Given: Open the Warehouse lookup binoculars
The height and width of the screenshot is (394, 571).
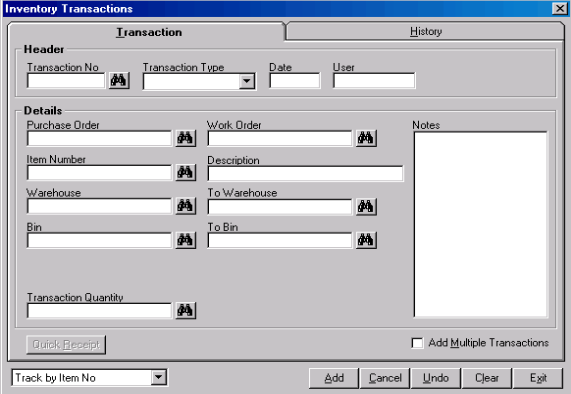Looking at the screenshot, I should point(185,206).
